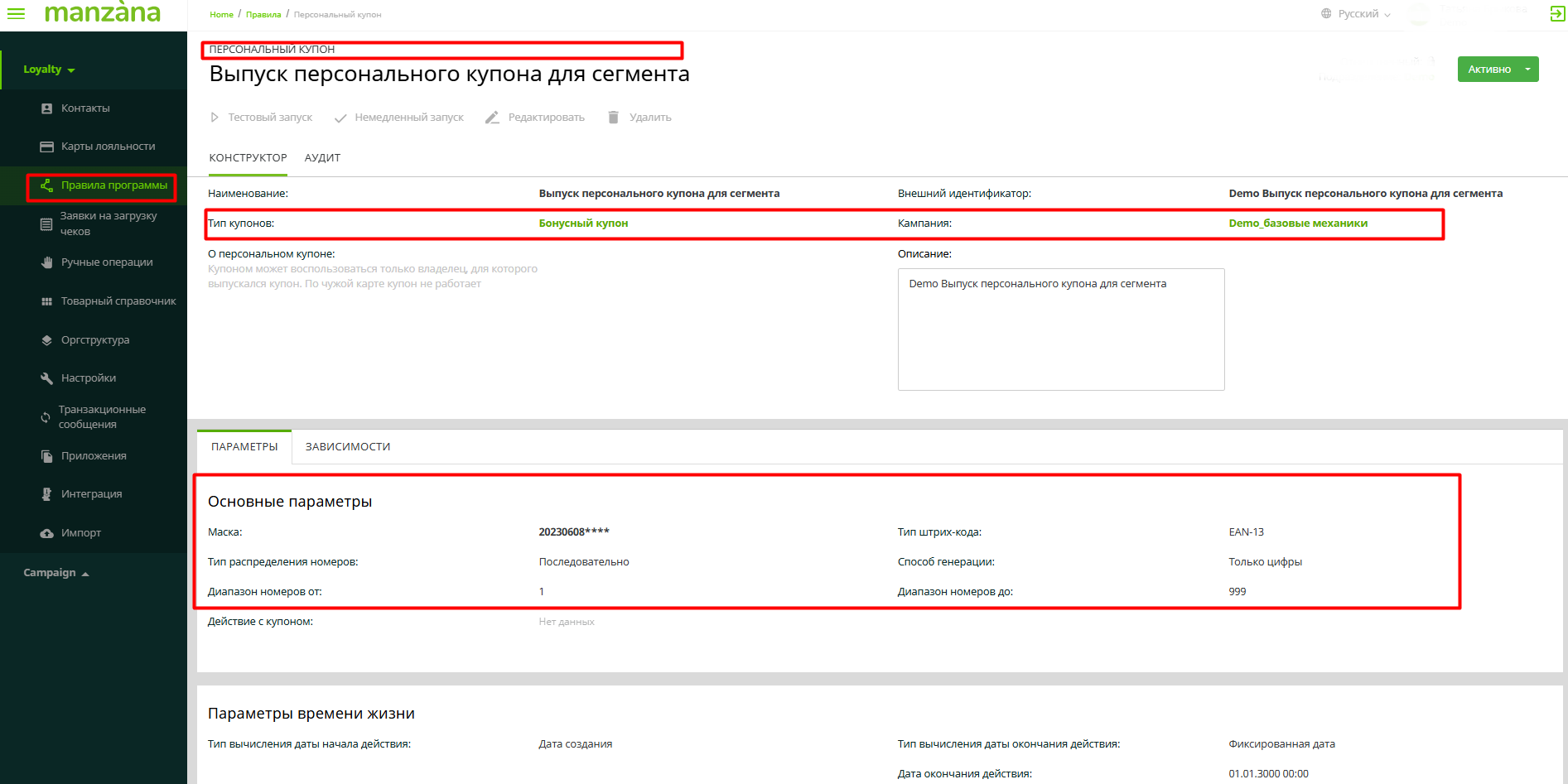Click Тестовый запуск button
The height and width of the screenshot is (784, 1568).
tap(261, 118)
